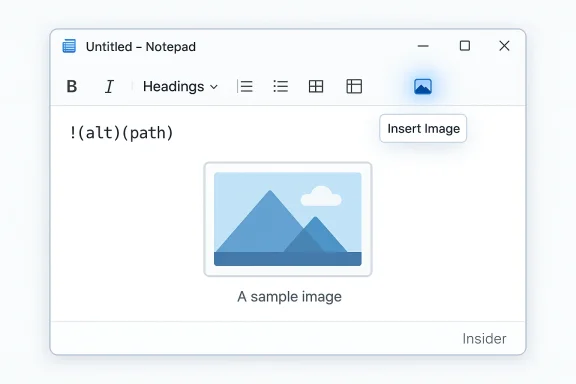
Task: Insert a table using grid icon
Action: pyautogui.click(x=316, y=86)
